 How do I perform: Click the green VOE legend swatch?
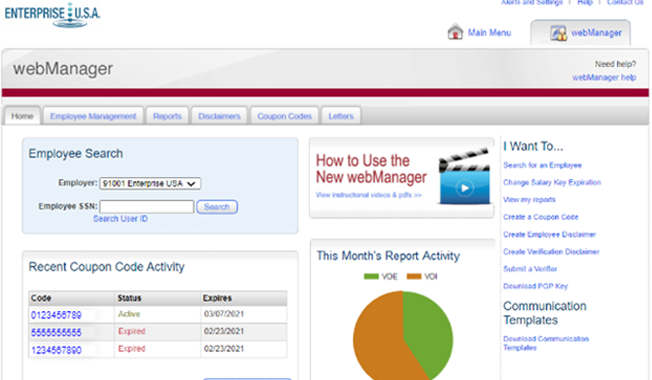[371, 276]
